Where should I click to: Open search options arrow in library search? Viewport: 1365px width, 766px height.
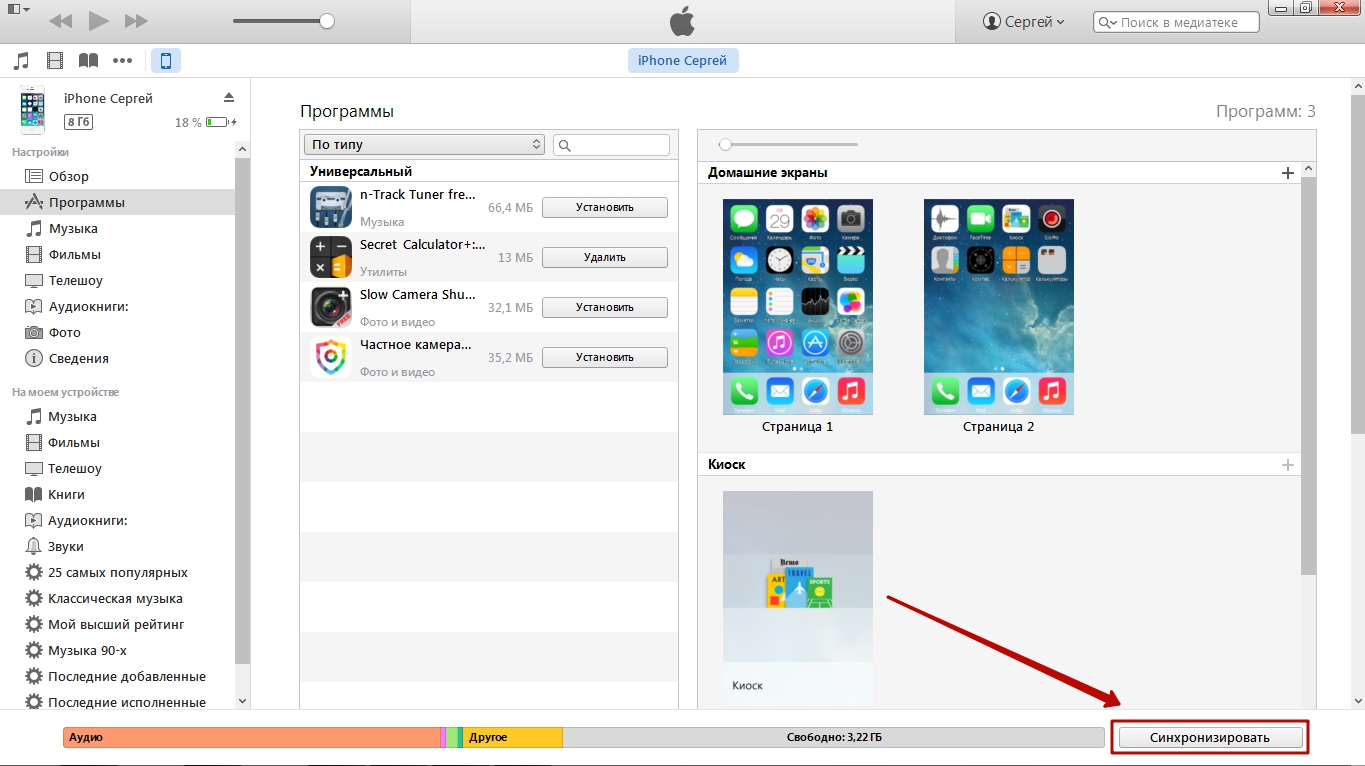1108,22
